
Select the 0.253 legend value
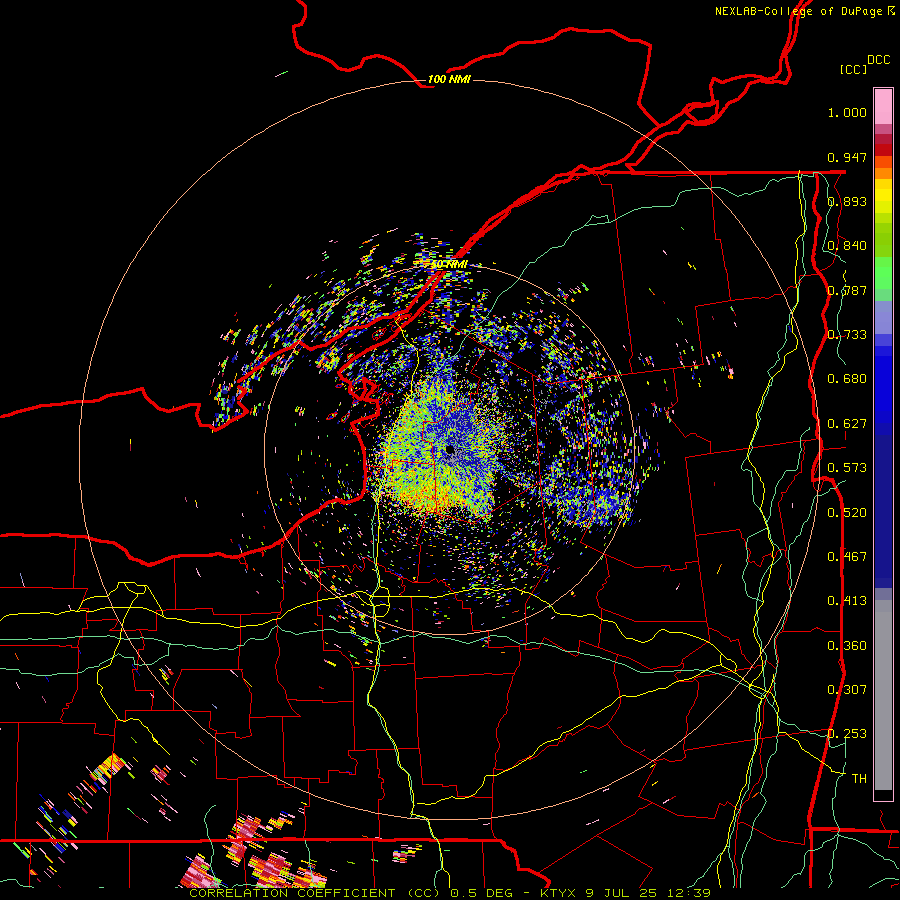847,734
